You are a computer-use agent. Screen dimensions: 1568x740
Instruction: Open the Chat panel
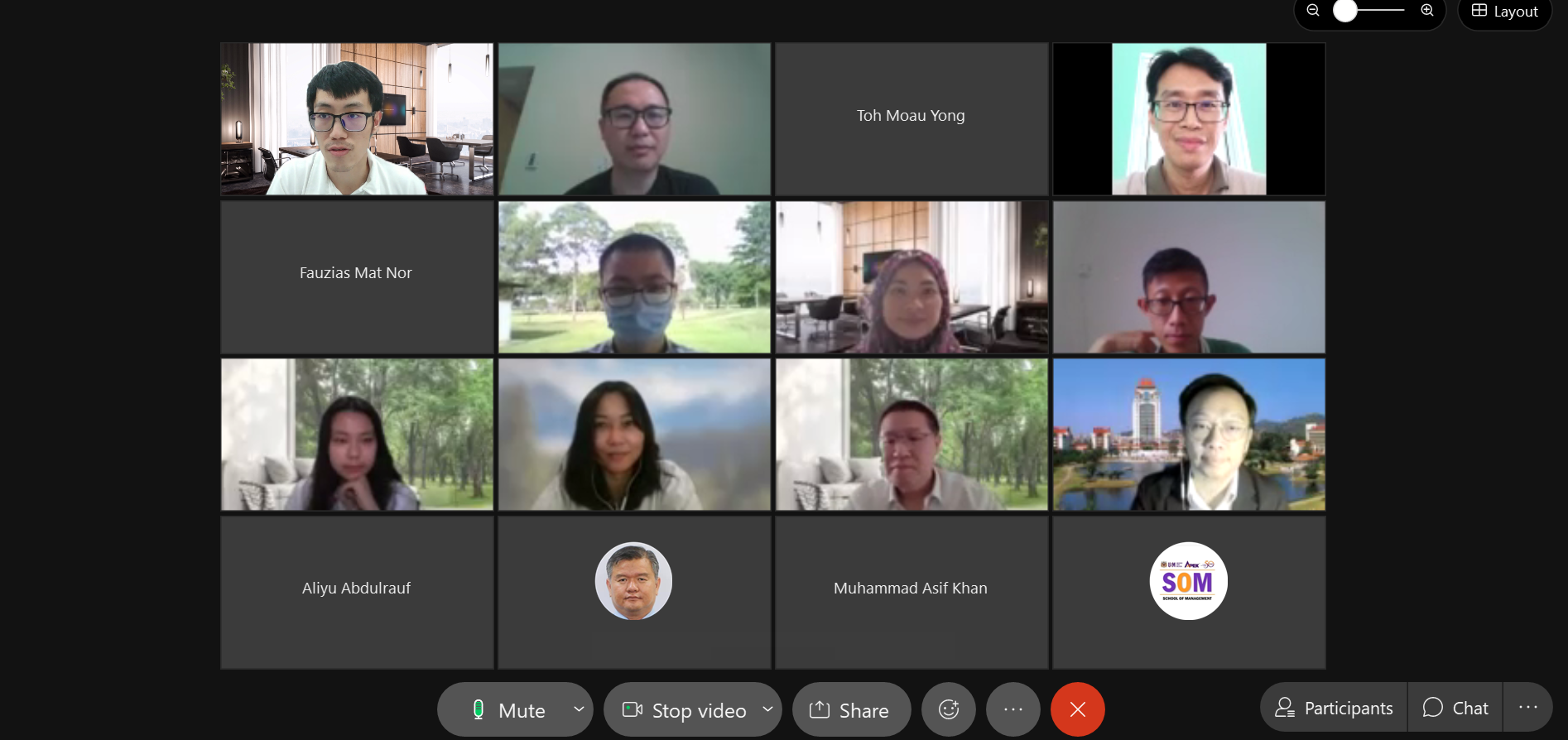point(1455,708)
